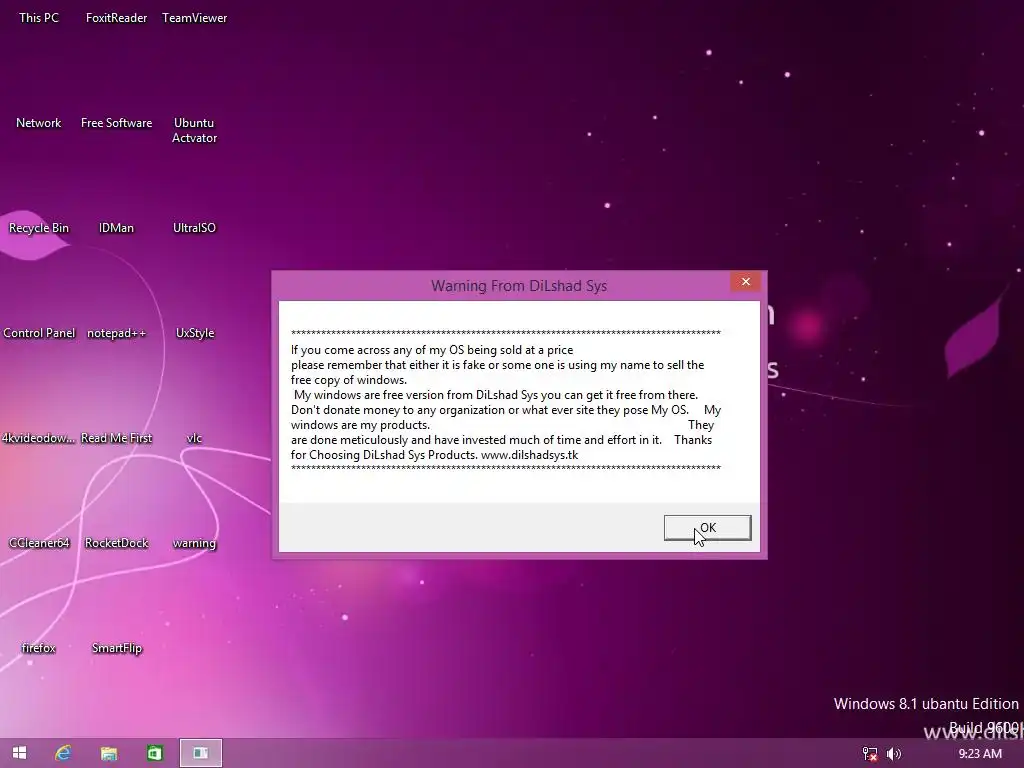Open the green Store icon on the taskbar
This screenshot has width=1024, height=768.
click(x=155, y=753)
